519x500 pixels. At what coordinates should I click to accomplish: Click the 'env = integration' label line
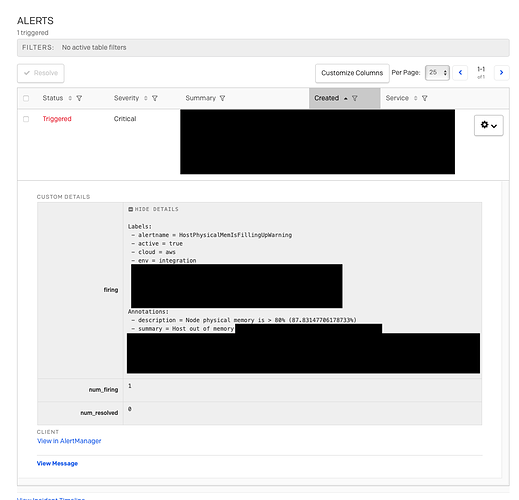[x=164, y=260]
